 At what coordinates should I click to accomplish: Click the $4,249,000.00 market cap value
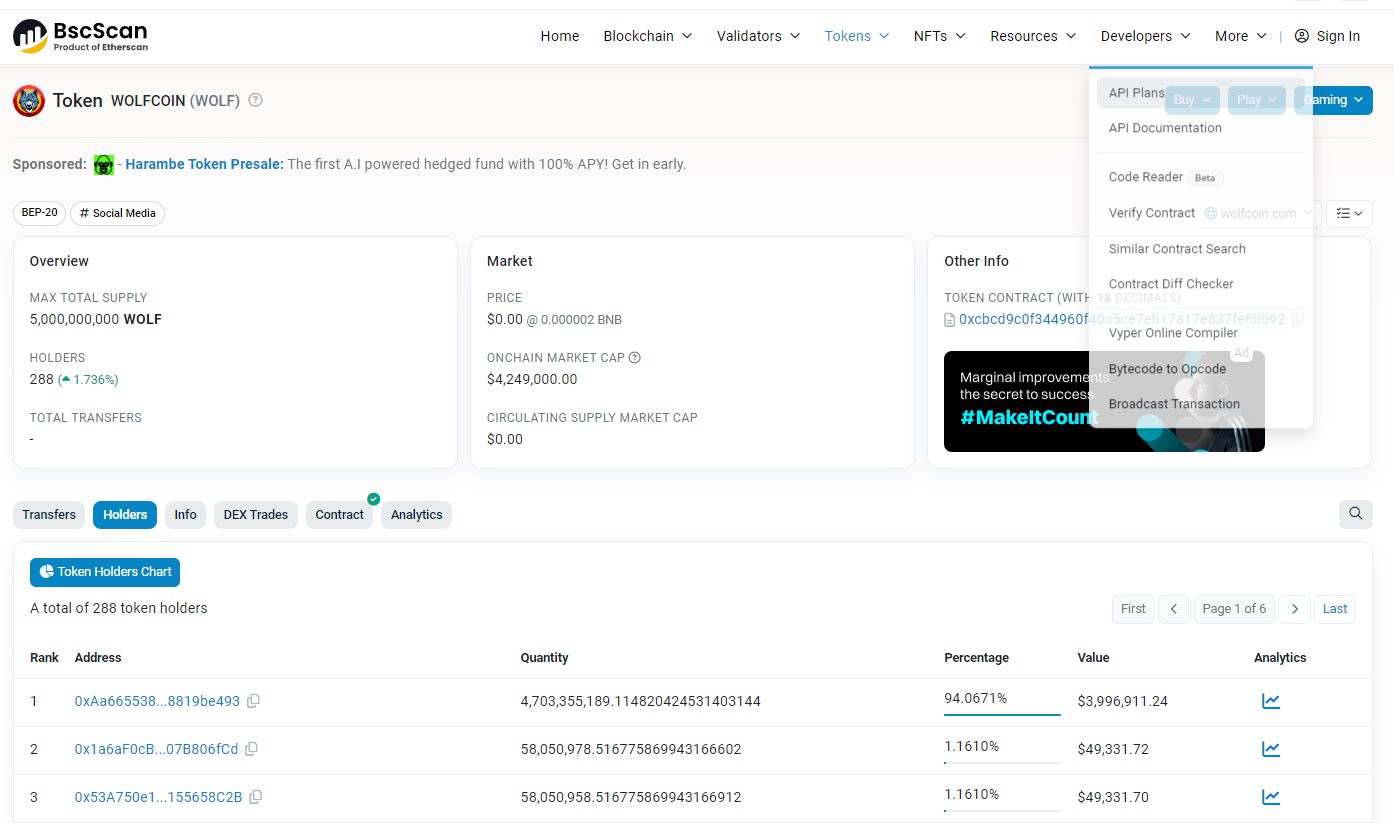tap(532, 379)
